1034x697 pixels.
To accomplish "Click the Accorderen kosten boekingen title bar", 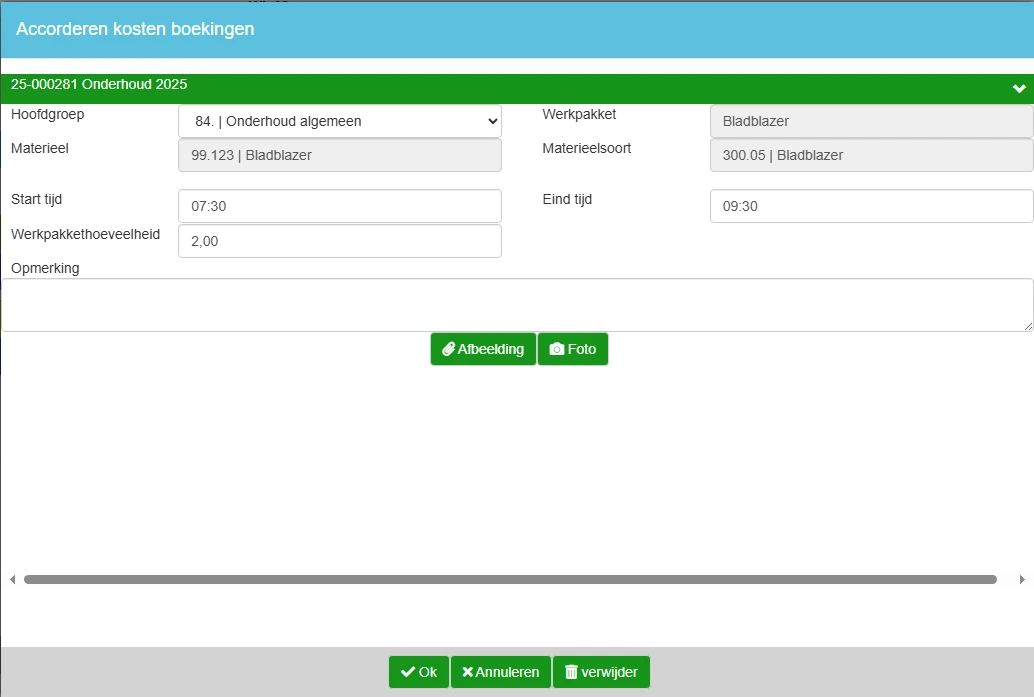I will pos(517,29).
